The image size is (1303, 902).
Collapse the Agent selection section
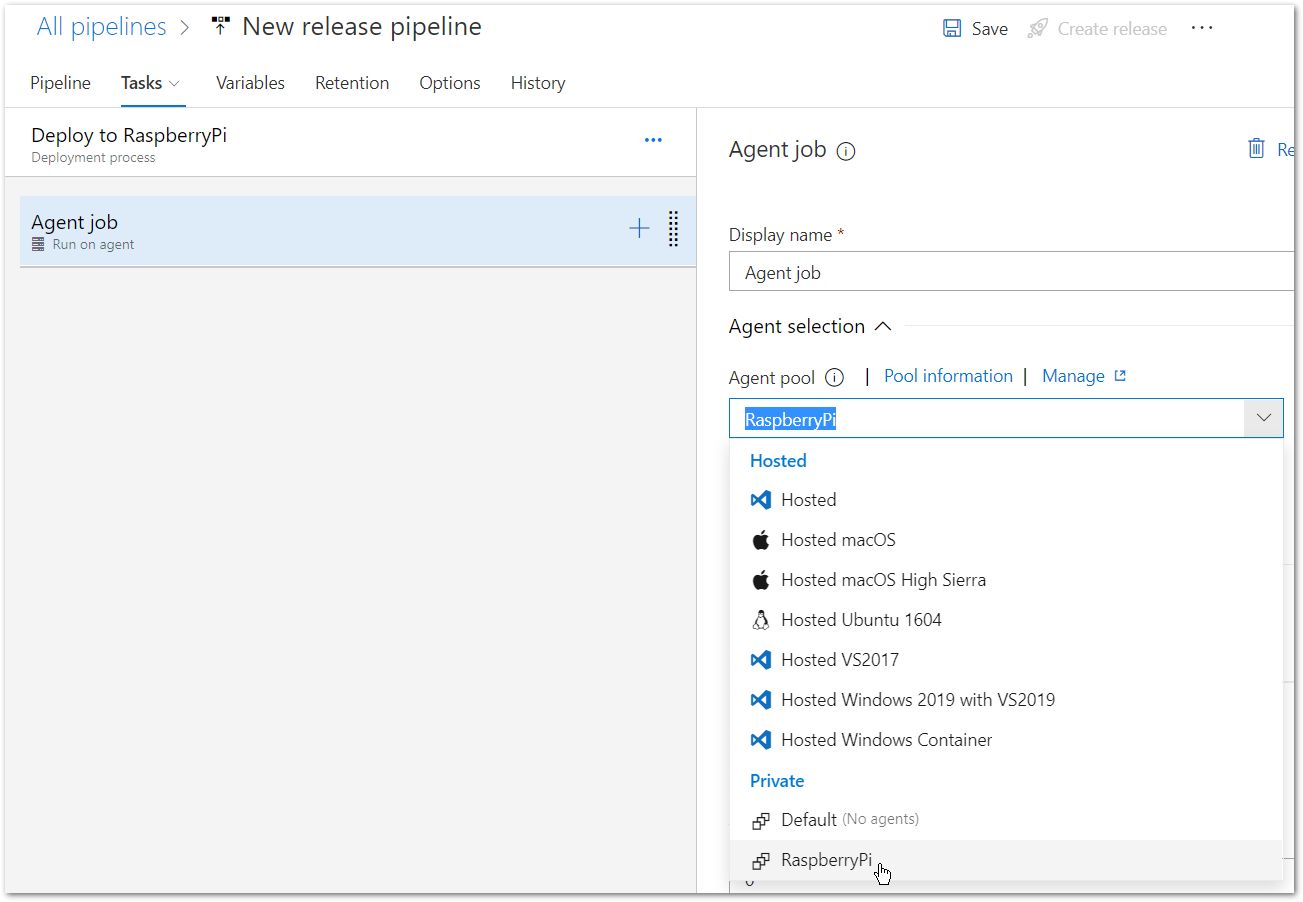point(882,325)
